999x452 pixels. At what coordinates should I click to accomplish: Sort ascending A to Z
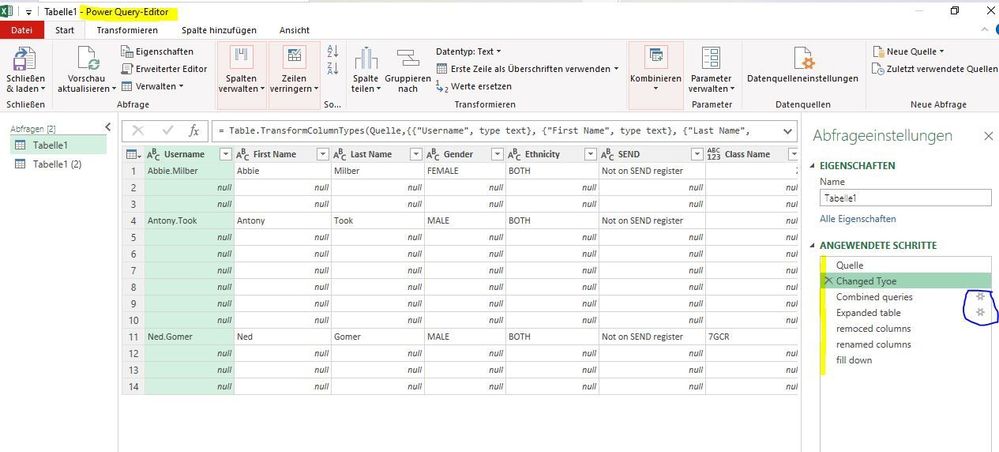pos(333,52)
